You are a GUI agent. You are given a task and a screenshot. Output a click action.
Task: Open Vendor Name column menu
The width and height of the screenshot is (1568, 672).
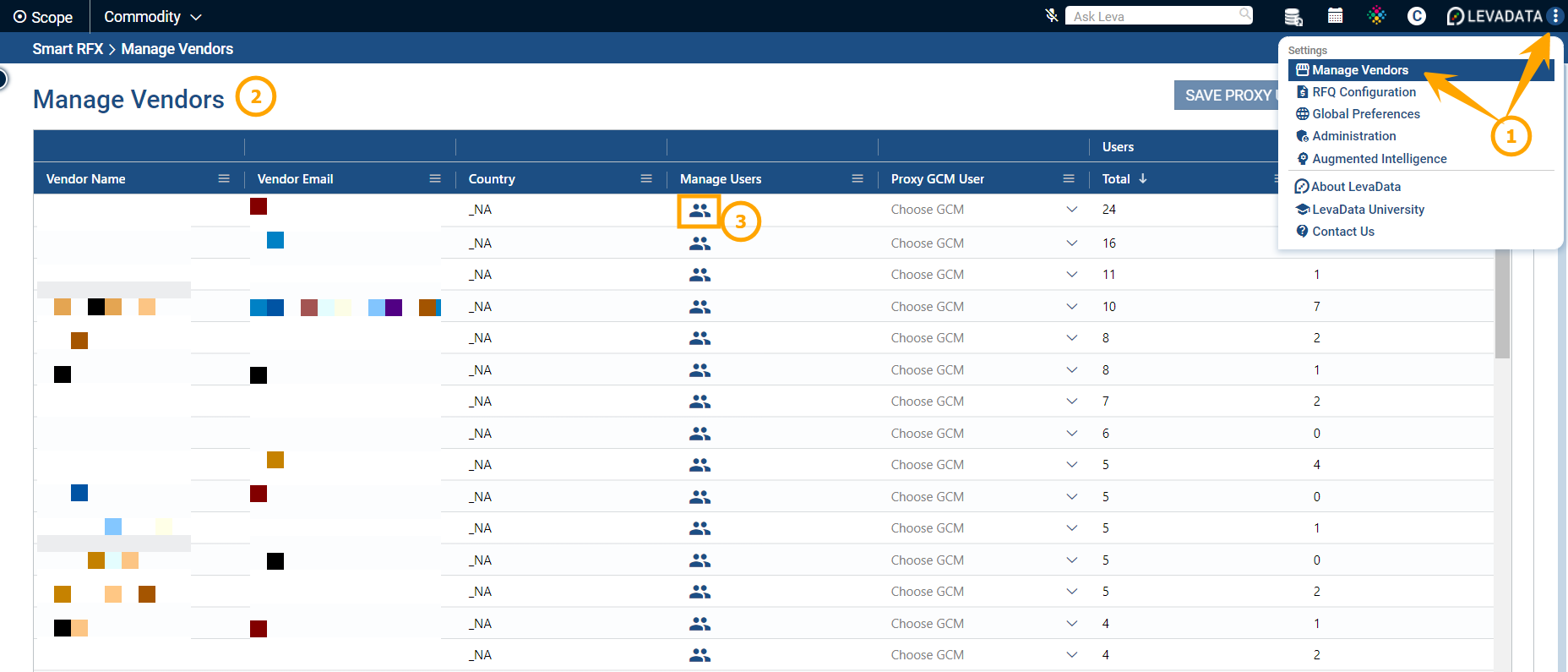[x=224, y=178]
